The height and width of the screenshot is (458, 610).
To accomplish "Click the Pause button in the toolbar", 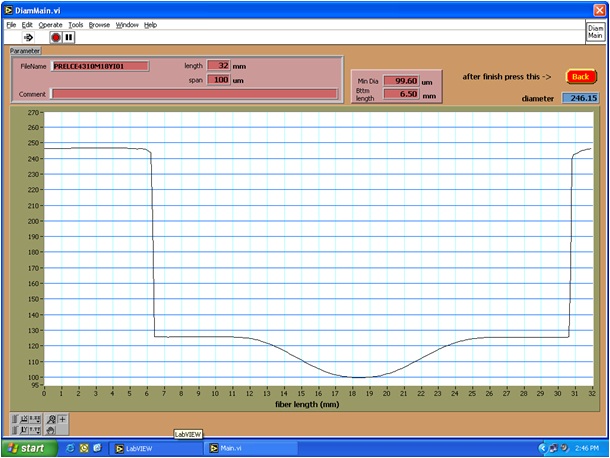I will tap(69, 37).
